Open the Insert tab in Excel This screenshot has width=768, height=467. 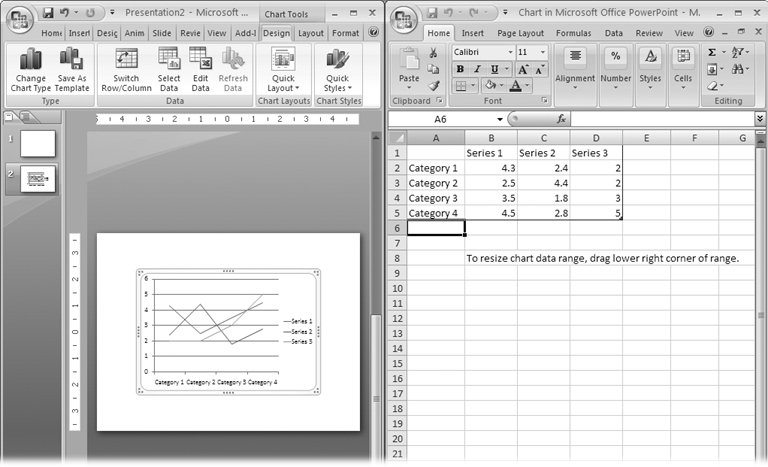[x=472, y=33]
